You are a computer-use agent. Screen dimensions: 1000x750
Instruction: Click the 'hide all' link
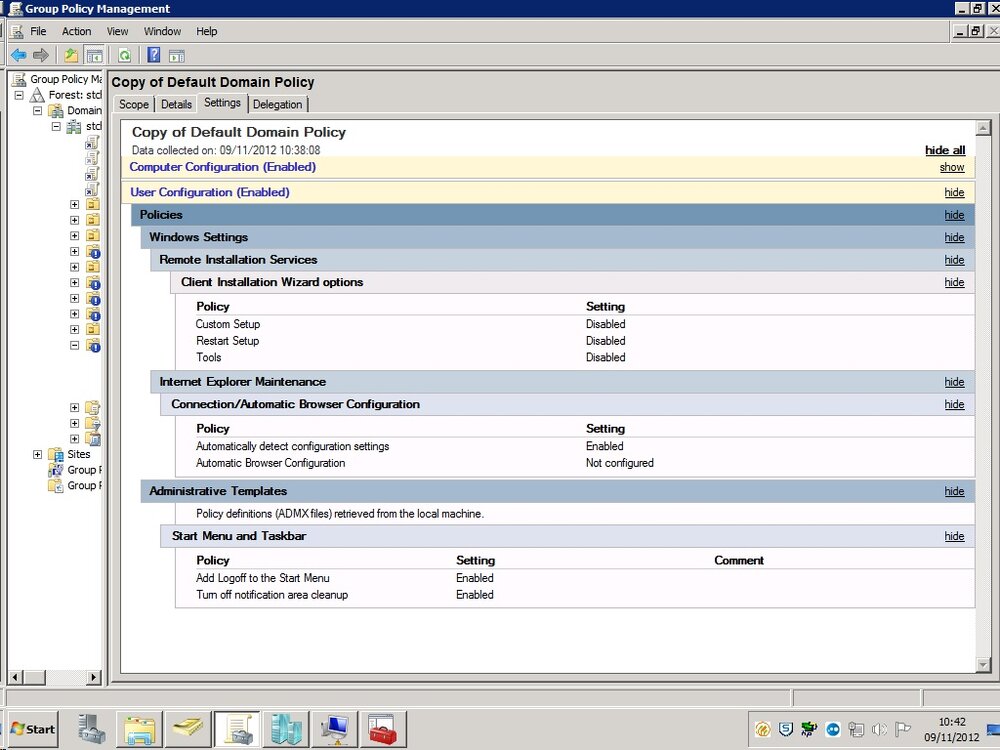945,150
